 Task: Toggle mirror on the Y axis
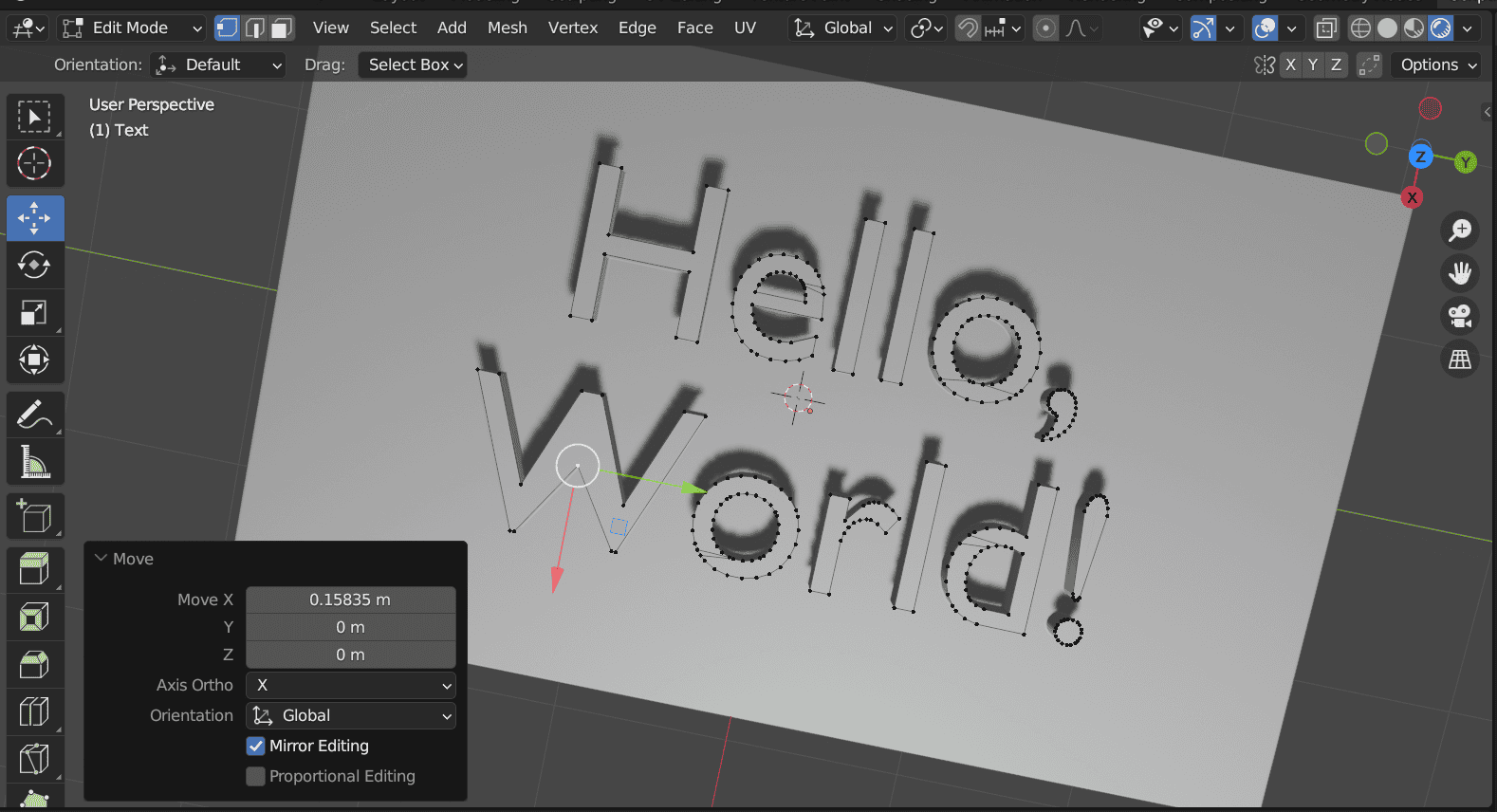1313,65
